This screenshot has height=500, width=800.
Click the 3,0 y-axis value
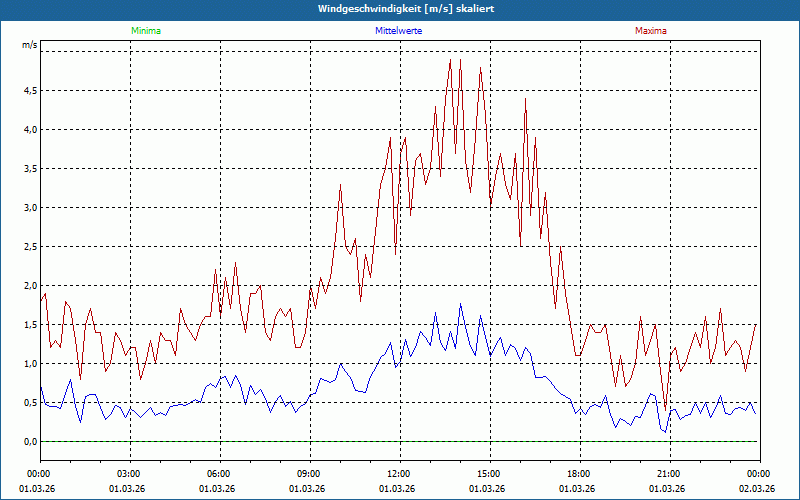pos(31,208)
